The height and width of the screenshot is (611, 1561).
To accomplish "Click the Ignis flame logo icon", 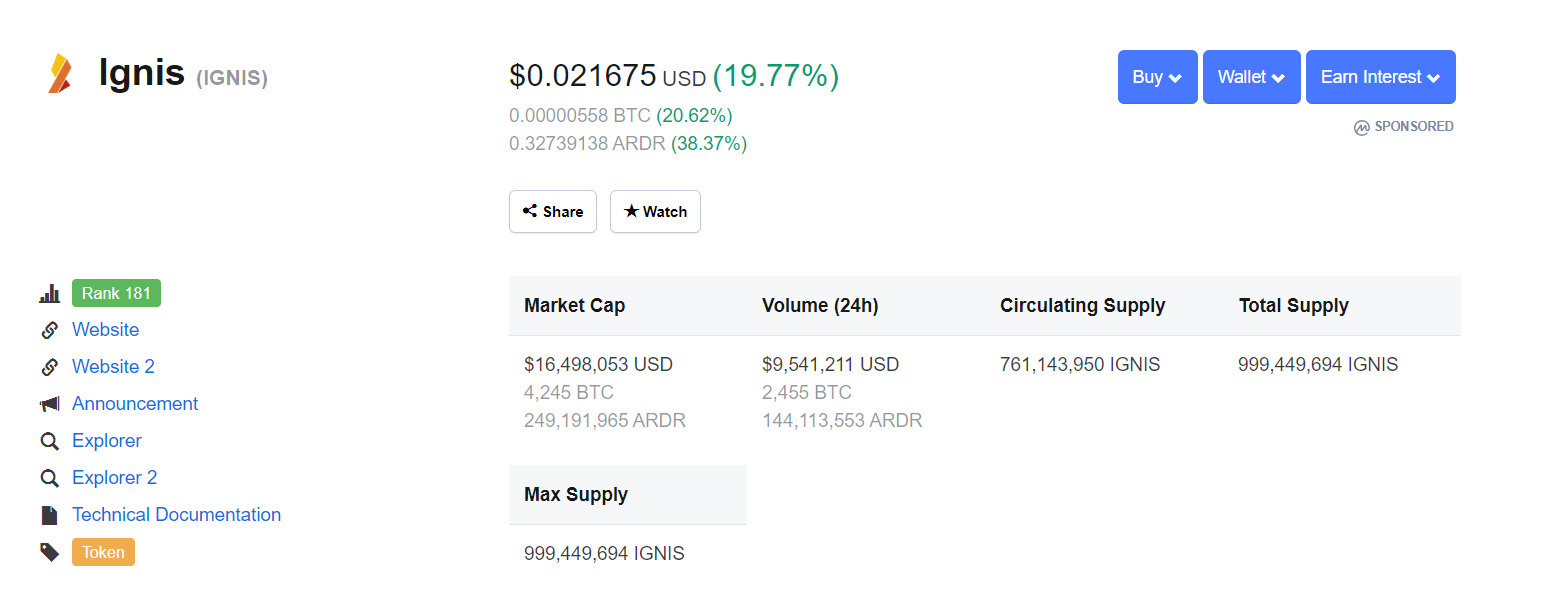I will pyautogui.click(x=61, y=74).
